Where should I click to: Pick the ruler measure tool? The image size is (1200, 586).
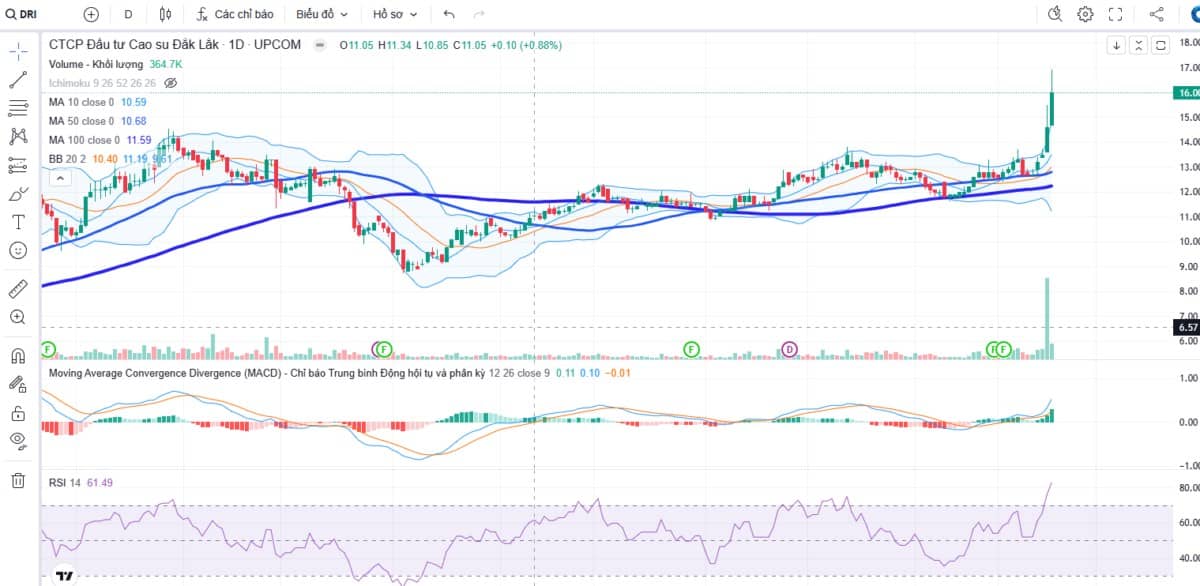point(17,289)
